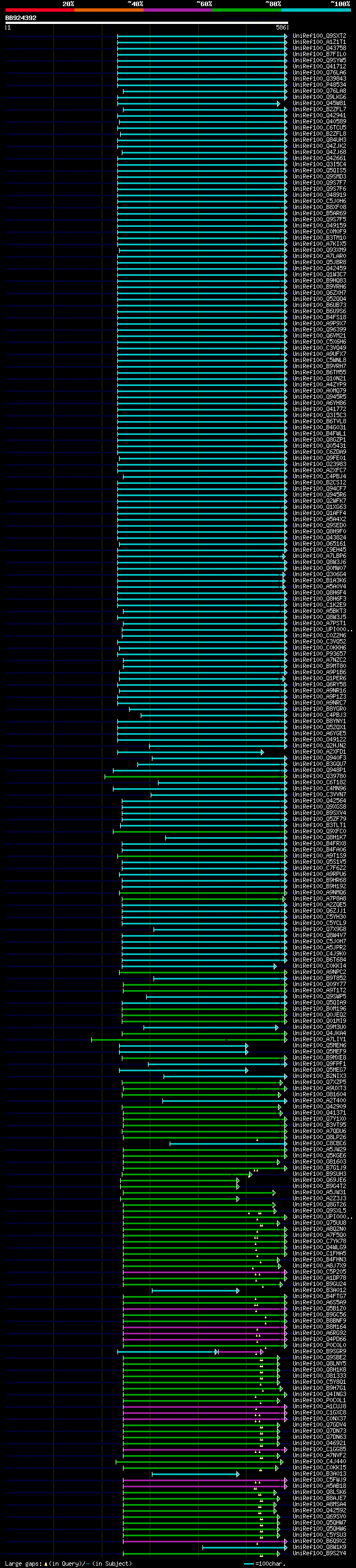Select the UniRef100_C4J440 label
The image size is (356, 1568).
click(319, 1461)
